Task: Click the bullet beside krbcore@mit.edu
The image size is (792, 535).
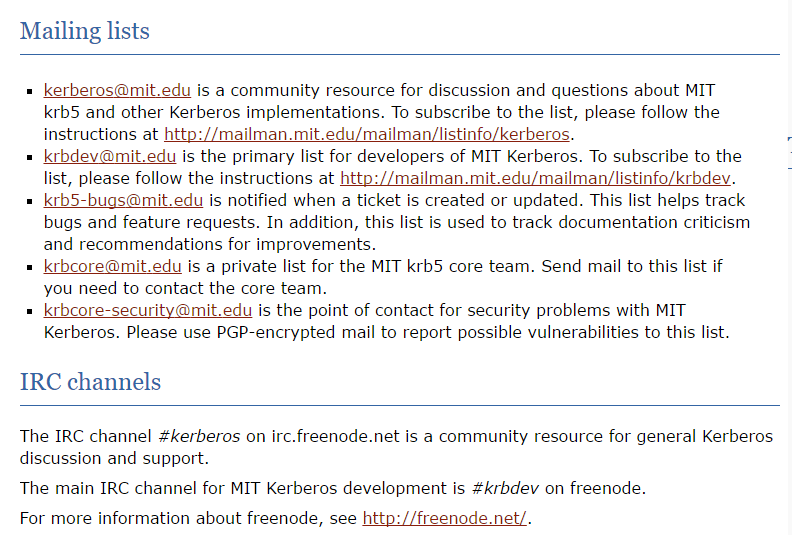Action: 30,267
